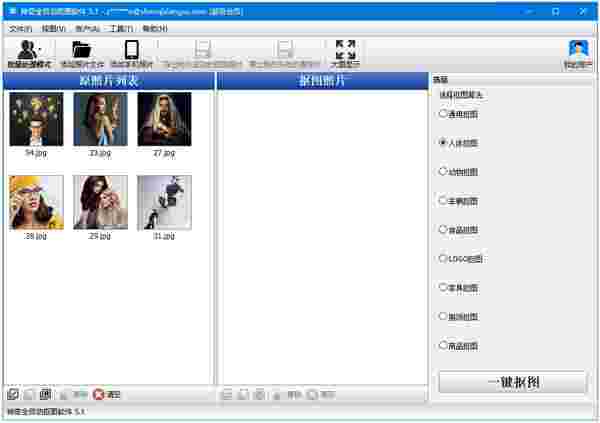The width and height of the screenshot is (600, 423).
Task: Click the 清空 clear label beside red X
Action: [113, 395]
